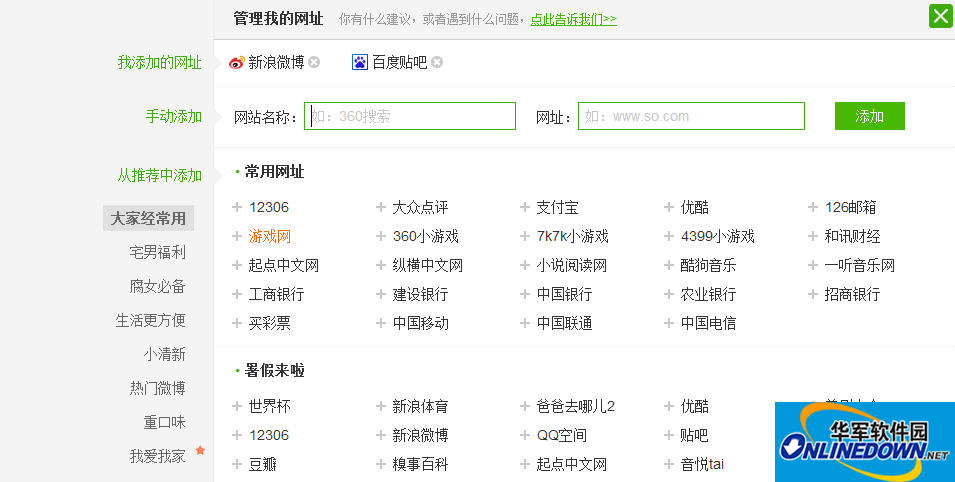Select 大家经常用 category tab

click(148, 218)
